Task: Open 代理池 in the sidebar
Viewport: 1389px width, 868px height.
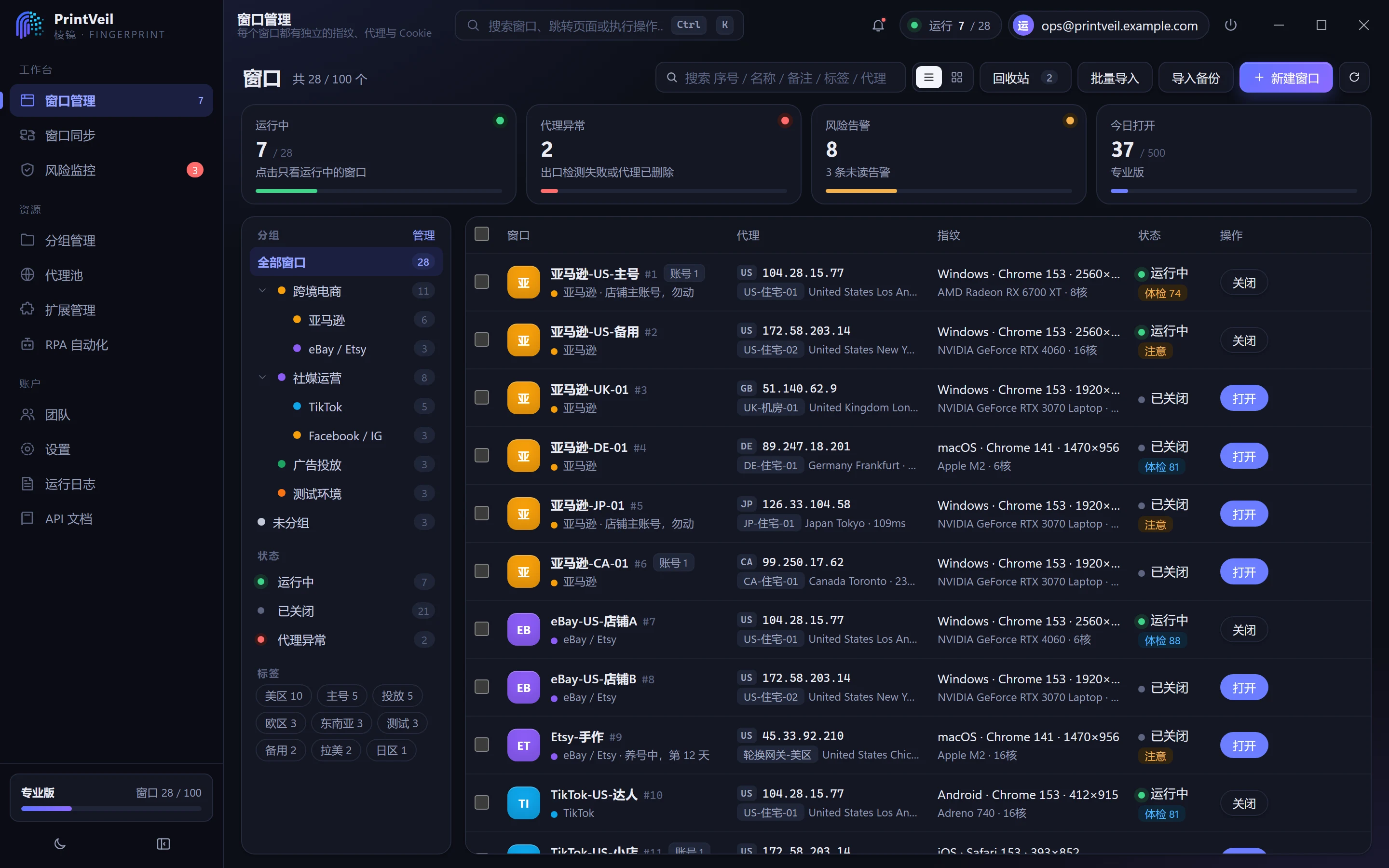Action: (x=111, y=275)
